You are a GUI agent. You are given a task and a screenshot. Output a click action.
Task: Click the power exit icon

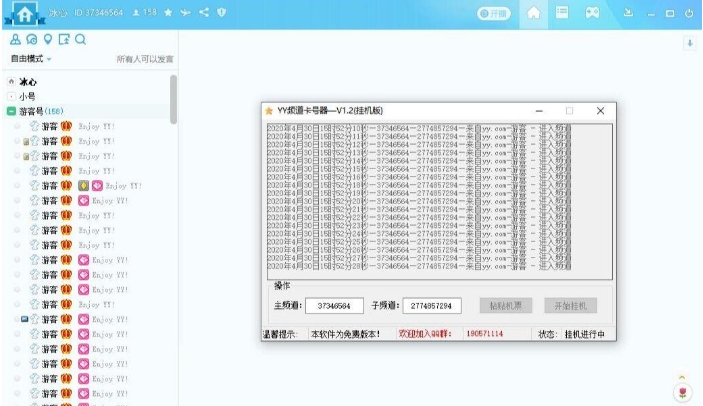click(689, 13)
